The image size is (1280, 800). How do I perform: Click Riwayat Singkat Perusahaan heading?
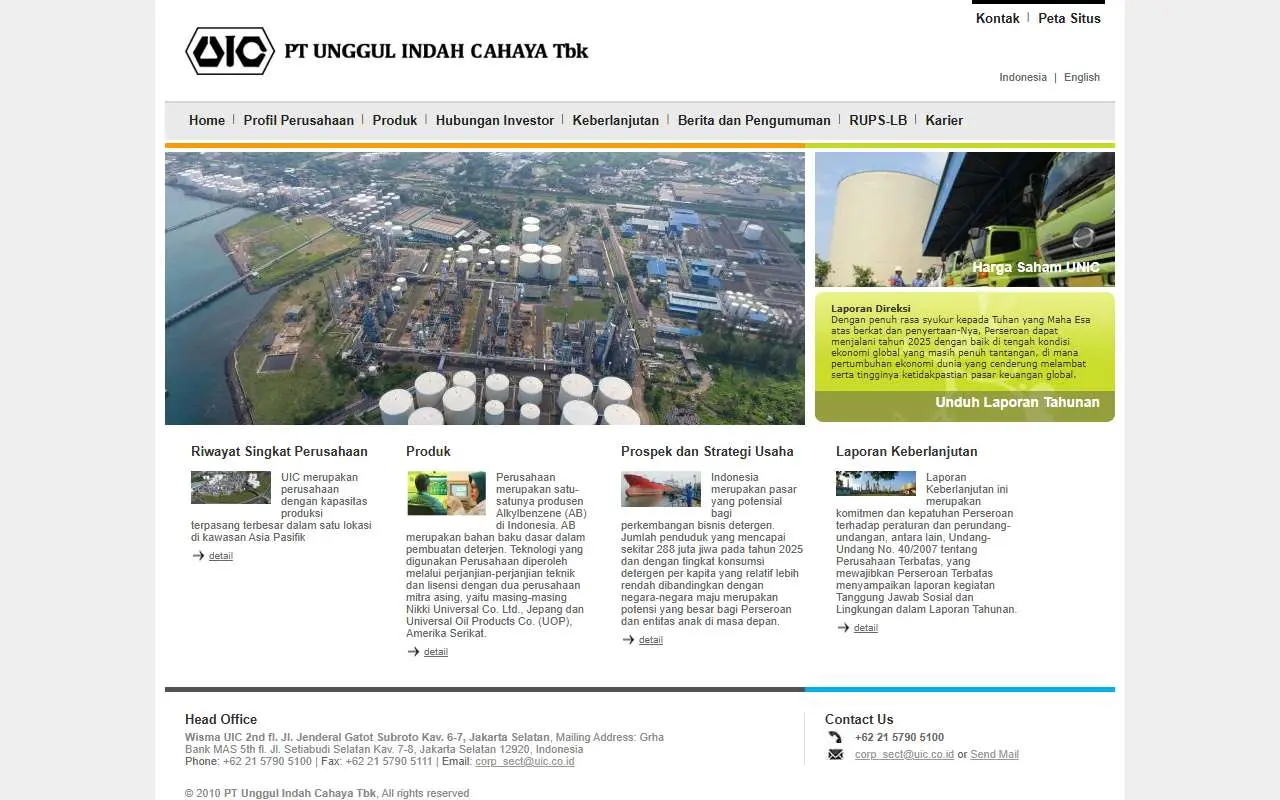279,451
